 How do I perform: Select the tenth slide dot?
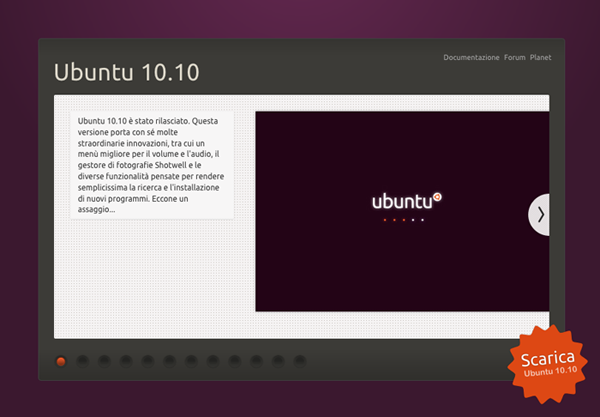[256, 361]
